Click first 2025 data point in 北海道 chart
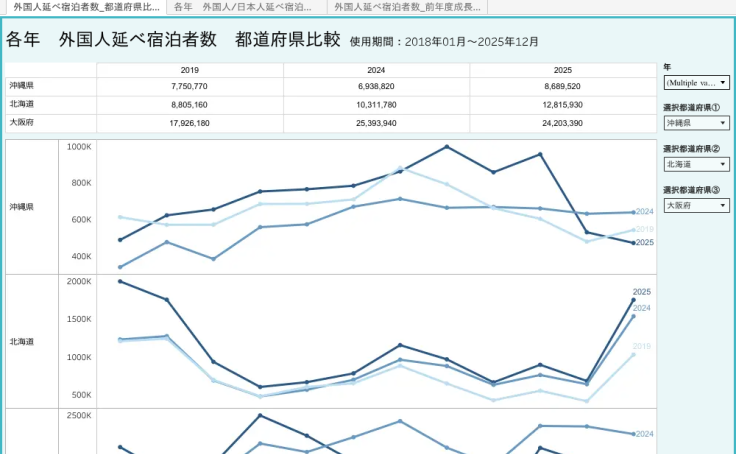Image resolution: width=736 pixels, height=454 pixels. click(x=120, y=282)
